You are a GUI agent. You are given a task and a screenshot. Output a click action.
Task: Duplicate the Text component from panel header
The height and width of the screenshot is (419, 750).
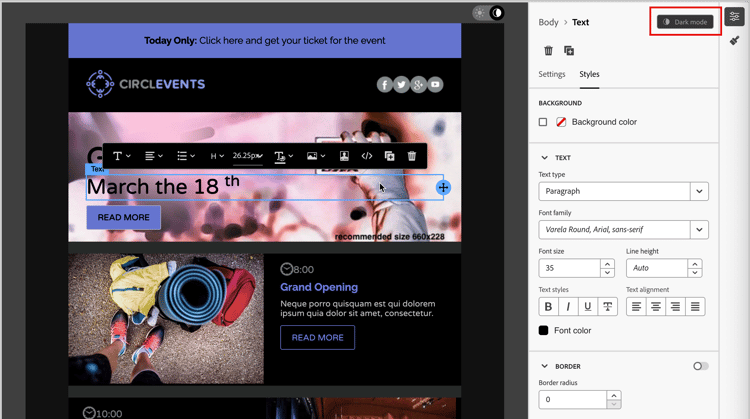569,50
